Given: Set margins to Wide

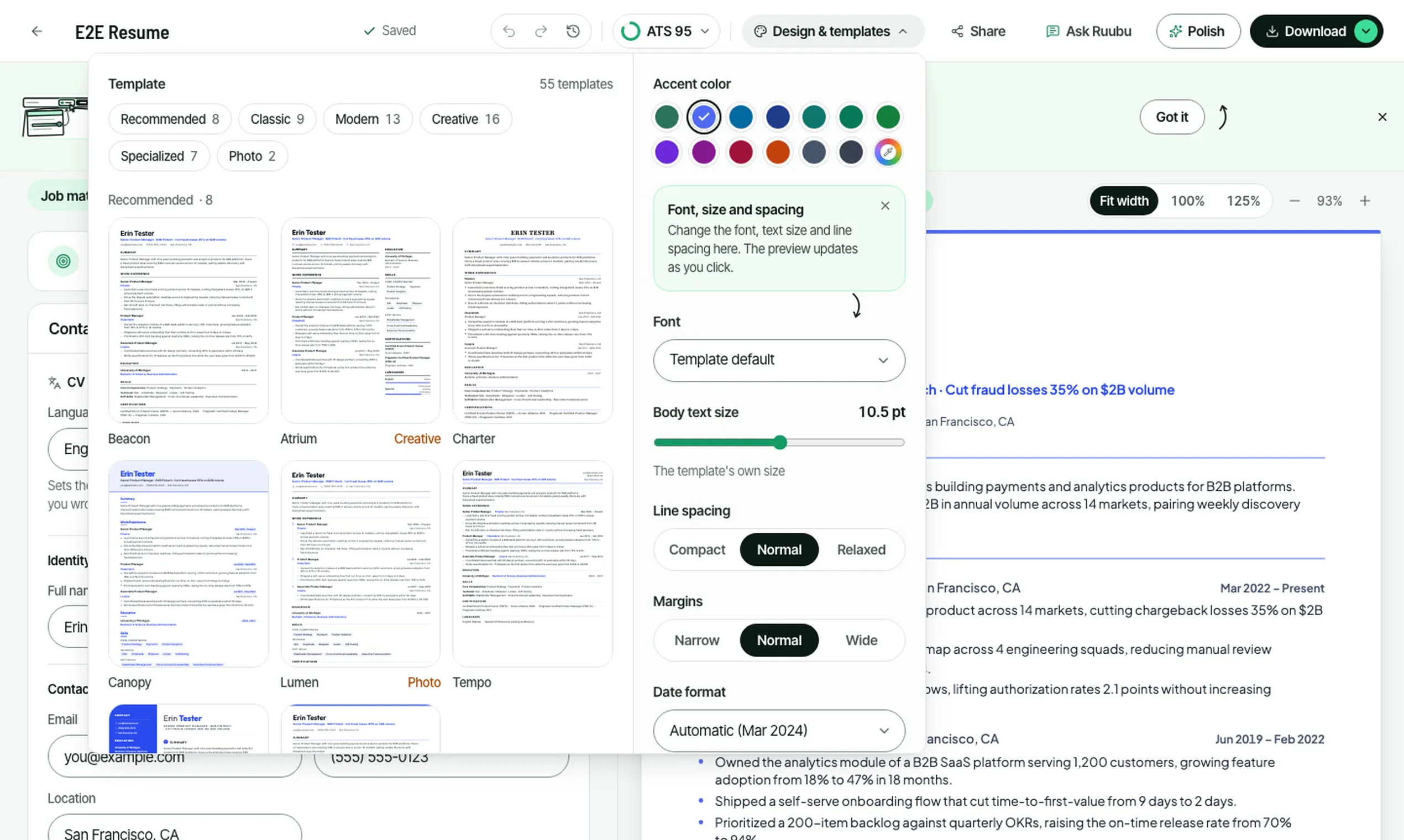Looking at the screenshot, I should point(861,640).
